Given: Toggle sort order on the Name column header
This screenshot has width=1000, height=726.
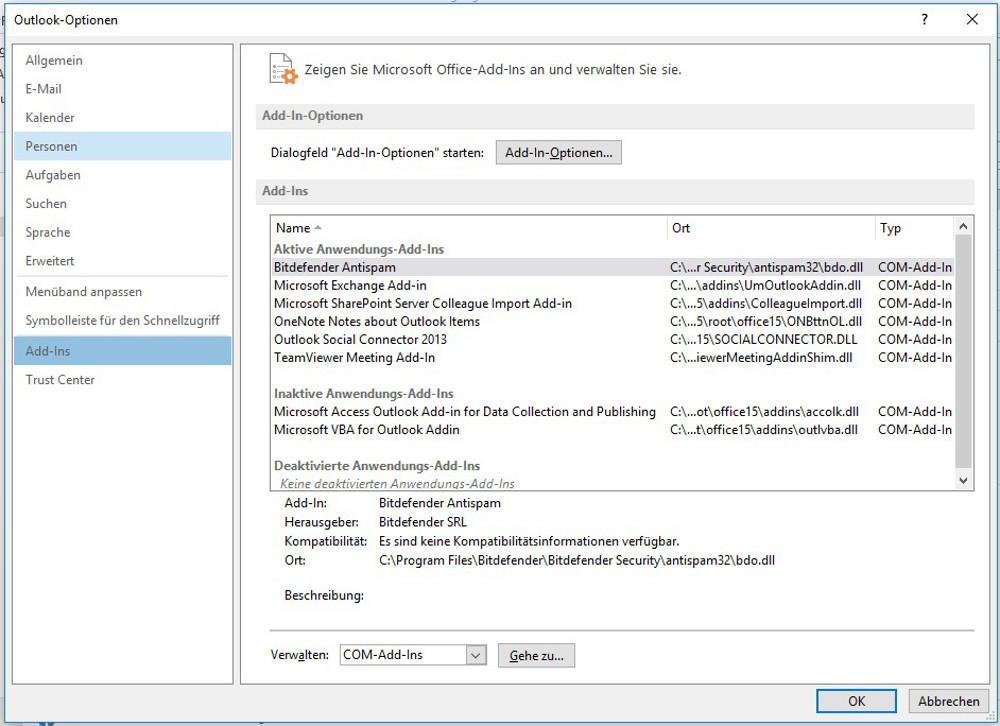Looking at the screenshot, I should coord(296,227).
